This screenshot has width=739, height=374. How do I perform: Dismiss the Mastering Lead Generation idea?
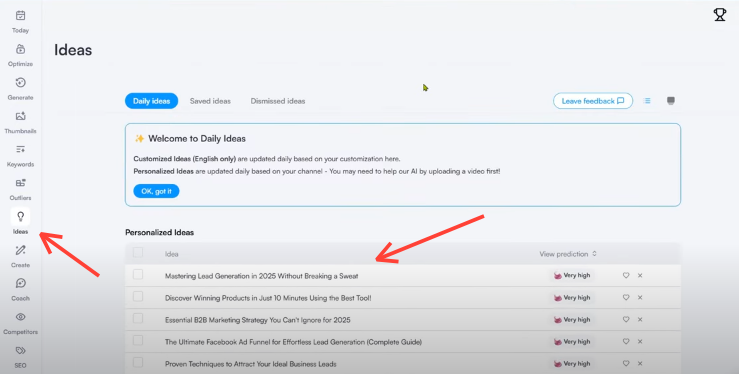640,276
